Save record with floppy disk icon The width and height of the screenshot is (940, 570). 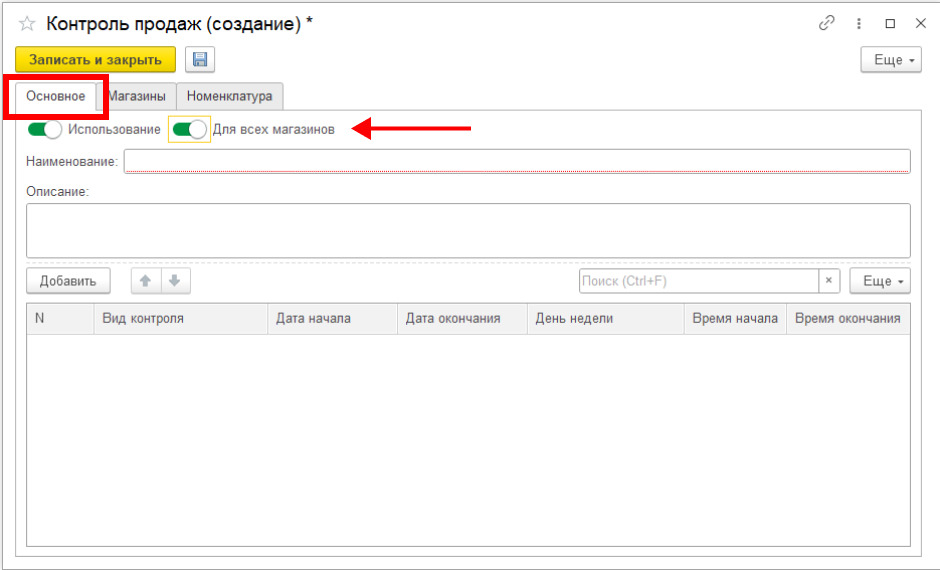click(x=200, y=60)
